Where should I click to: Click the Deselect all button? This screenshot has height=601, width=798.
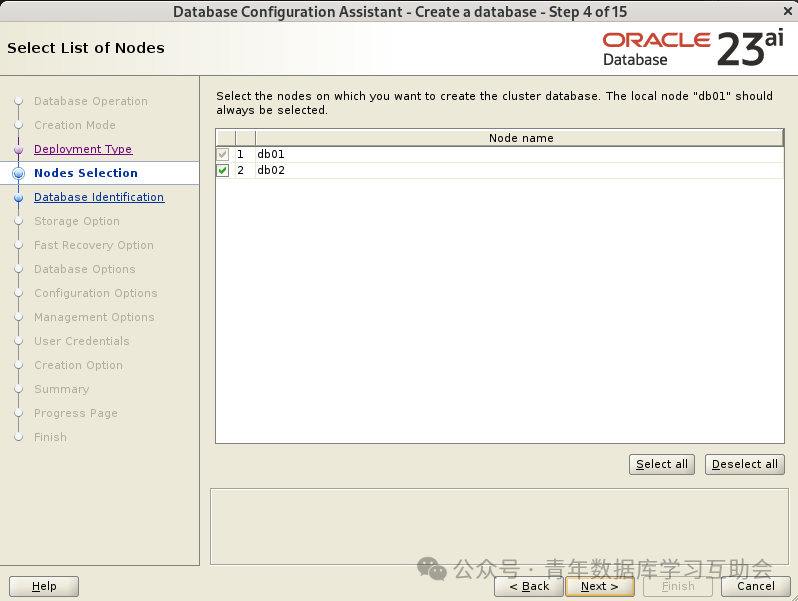click(x=745, y=464)
